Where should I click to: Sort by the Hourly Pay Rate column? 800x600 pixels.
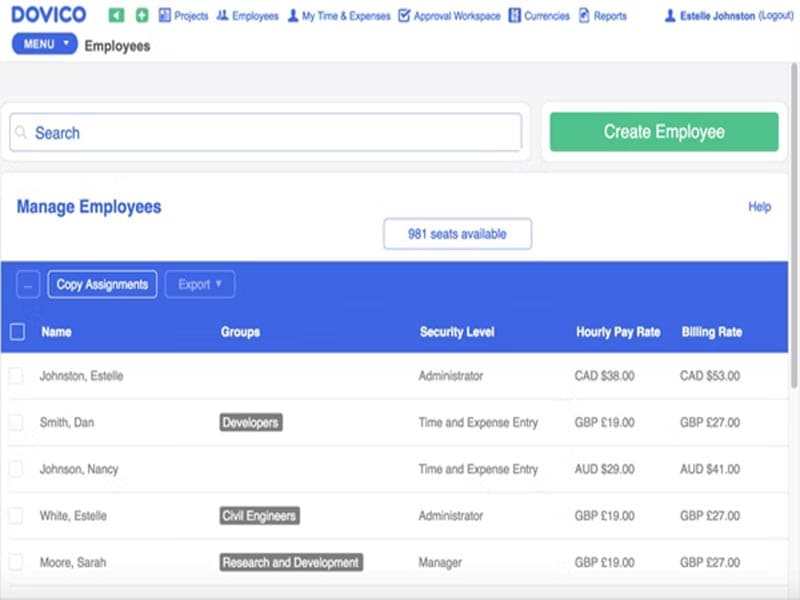[x=617, y=332]
